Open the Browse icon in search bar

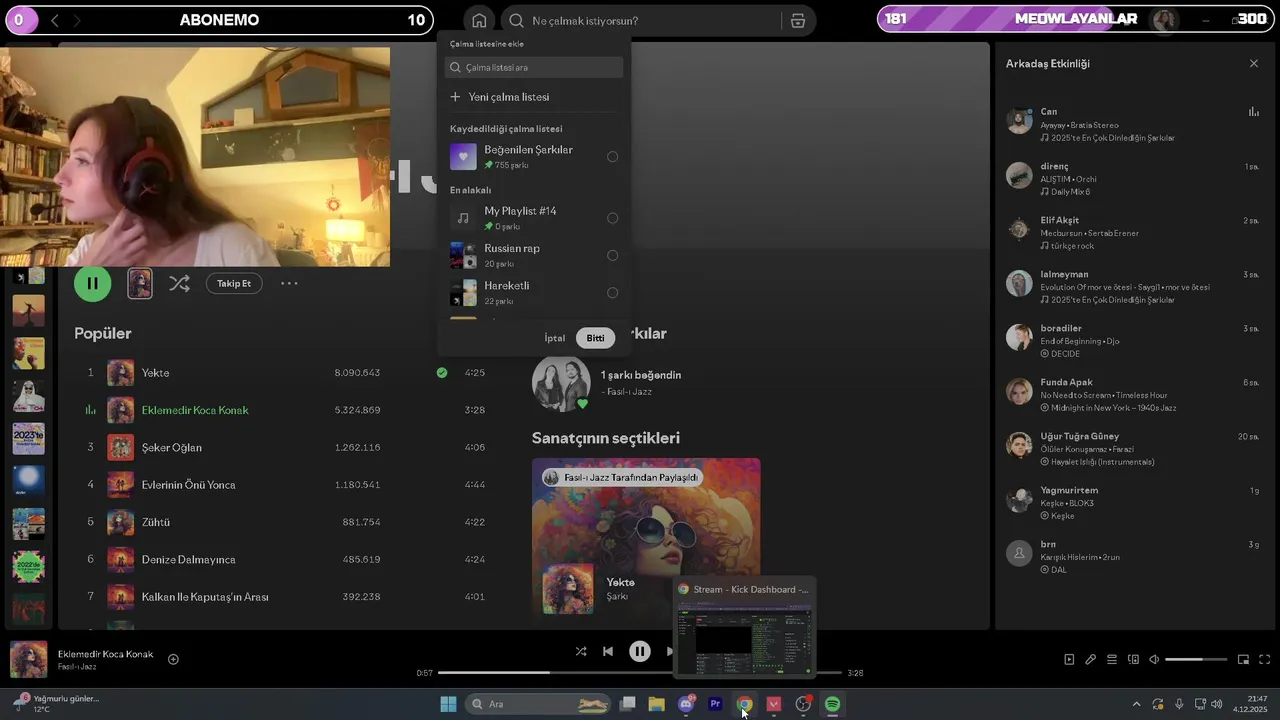(x=797, y=20)
